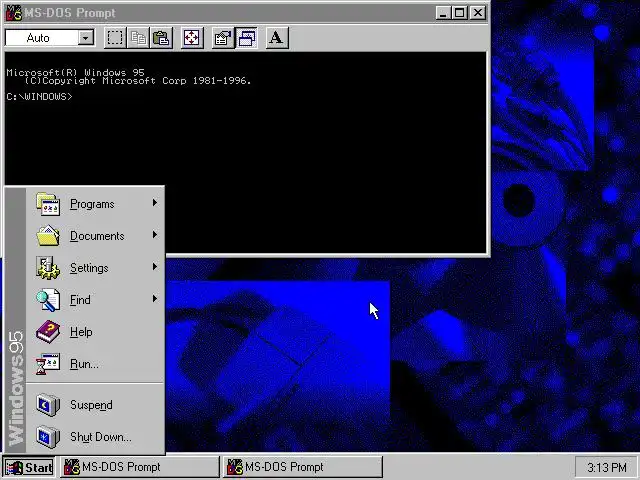Click the Settings gear icon
Viewport: 640px width, 480px height.
(48, 268)
